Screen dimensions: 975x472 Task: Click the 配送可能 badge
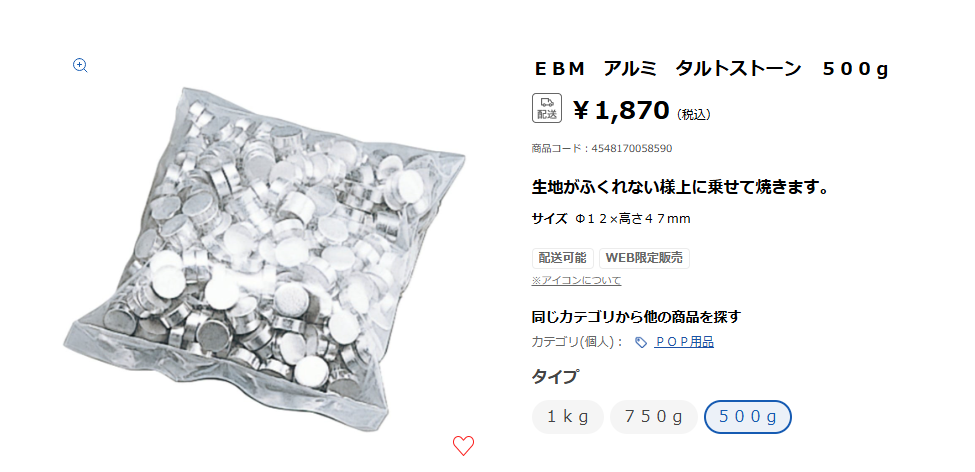point(562,257)
